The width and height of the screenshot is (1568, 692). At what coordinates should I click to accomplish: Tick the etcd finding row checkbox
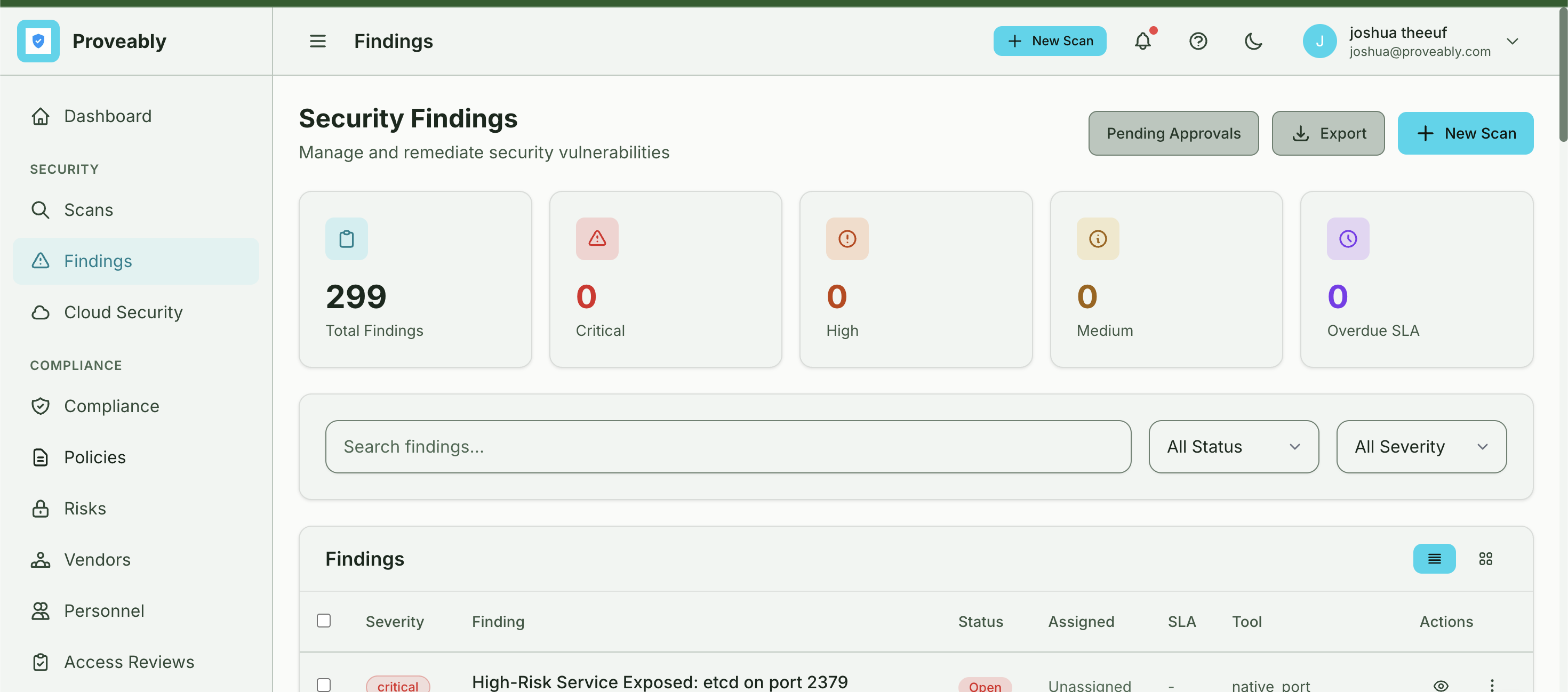tap(324, 685)
